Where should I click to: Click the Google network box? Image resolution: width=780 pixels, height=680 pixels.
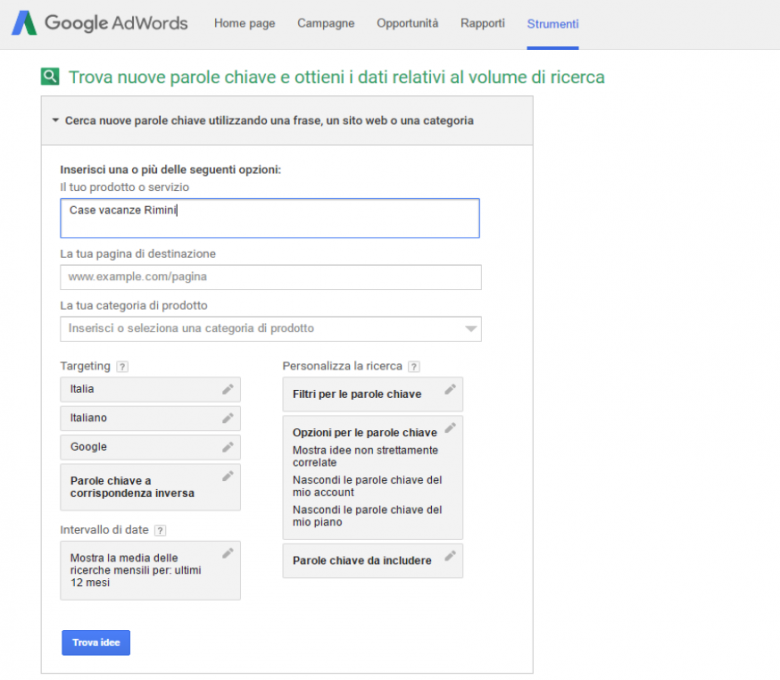click(150, 447)
